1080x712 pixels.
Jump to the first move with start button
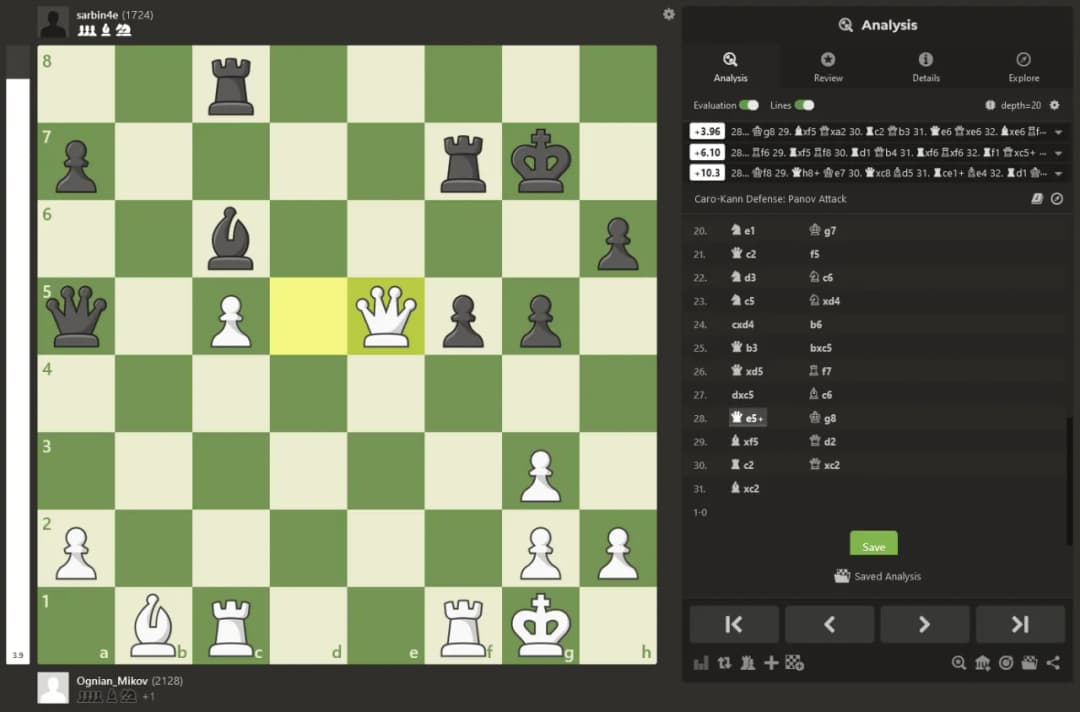[x=734, y=624]
